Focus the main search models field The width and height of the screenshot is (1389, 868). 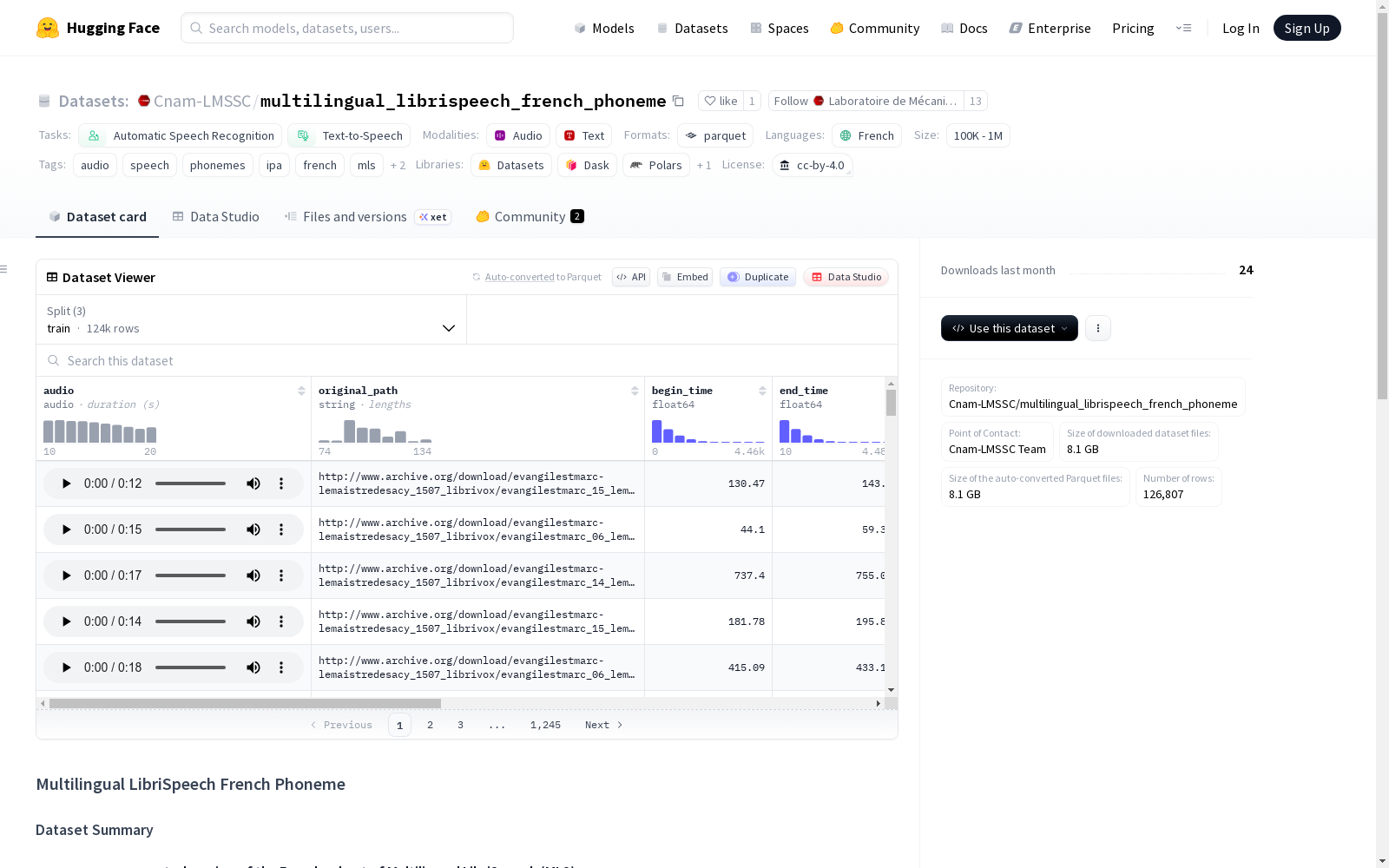(347, 28)
